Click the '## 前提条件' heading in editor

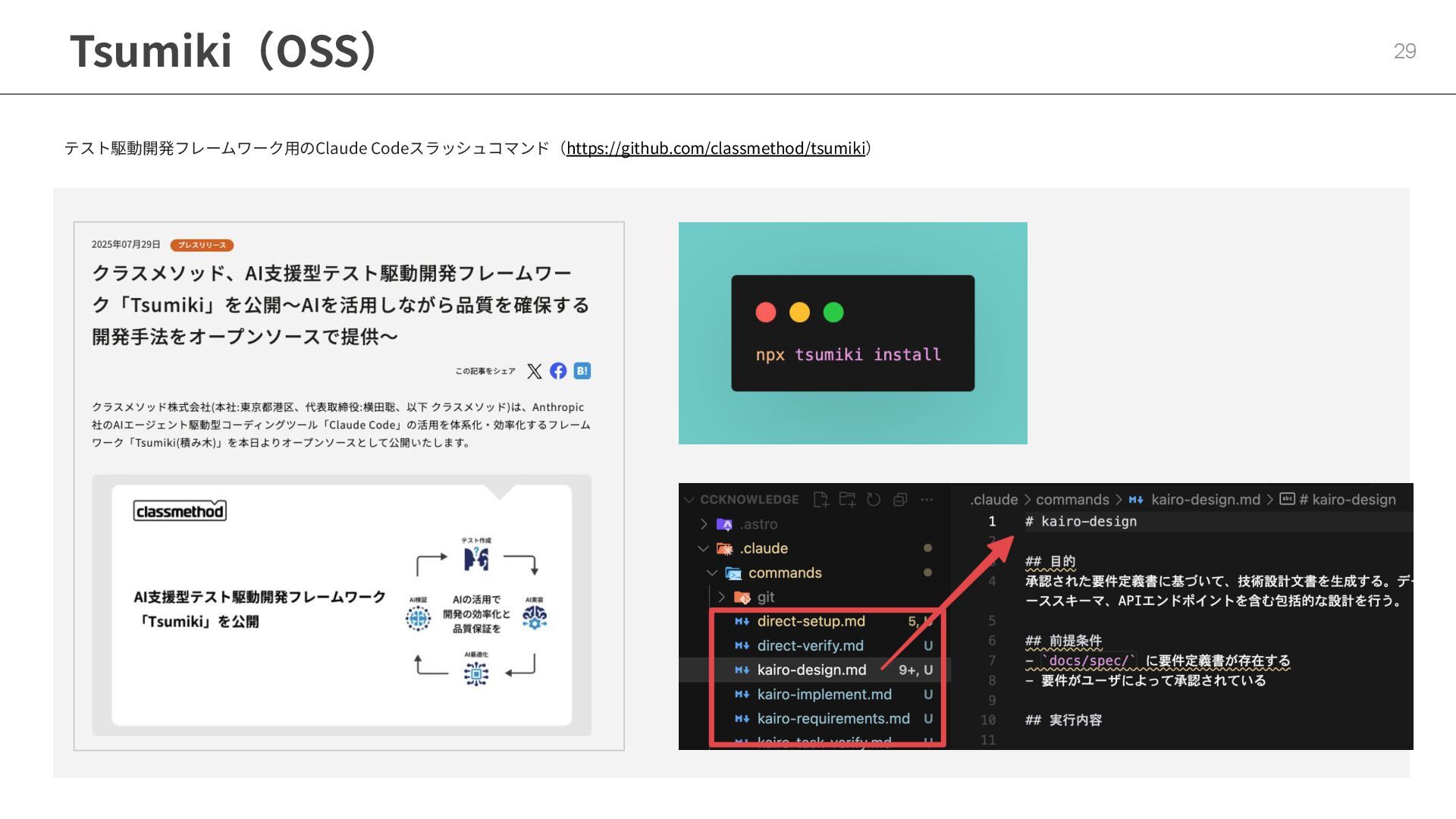(x=1063, y=641)
